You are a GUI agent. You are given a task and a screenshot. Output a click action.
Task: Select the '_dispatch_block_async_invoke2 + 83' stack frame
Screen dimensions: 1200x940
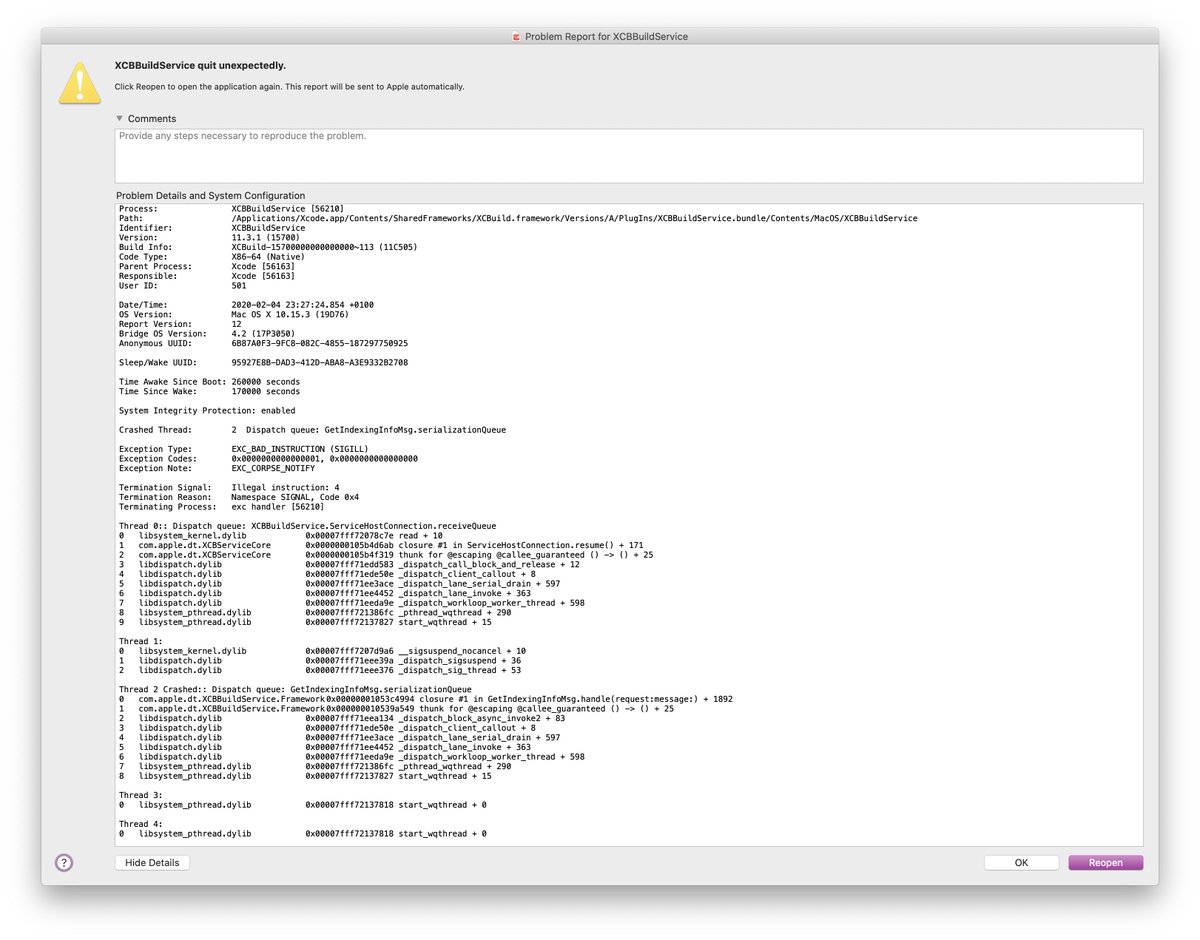pyautogui.click(x=342, y=718)
